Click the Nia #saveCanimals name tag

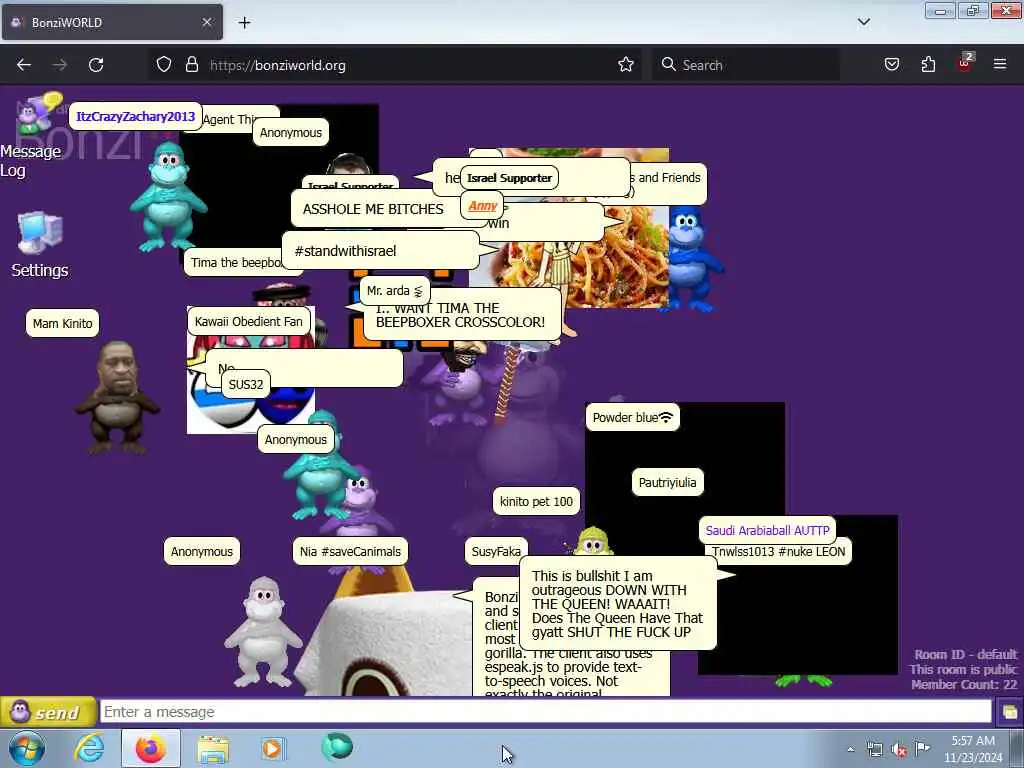(x=350, y=551)
